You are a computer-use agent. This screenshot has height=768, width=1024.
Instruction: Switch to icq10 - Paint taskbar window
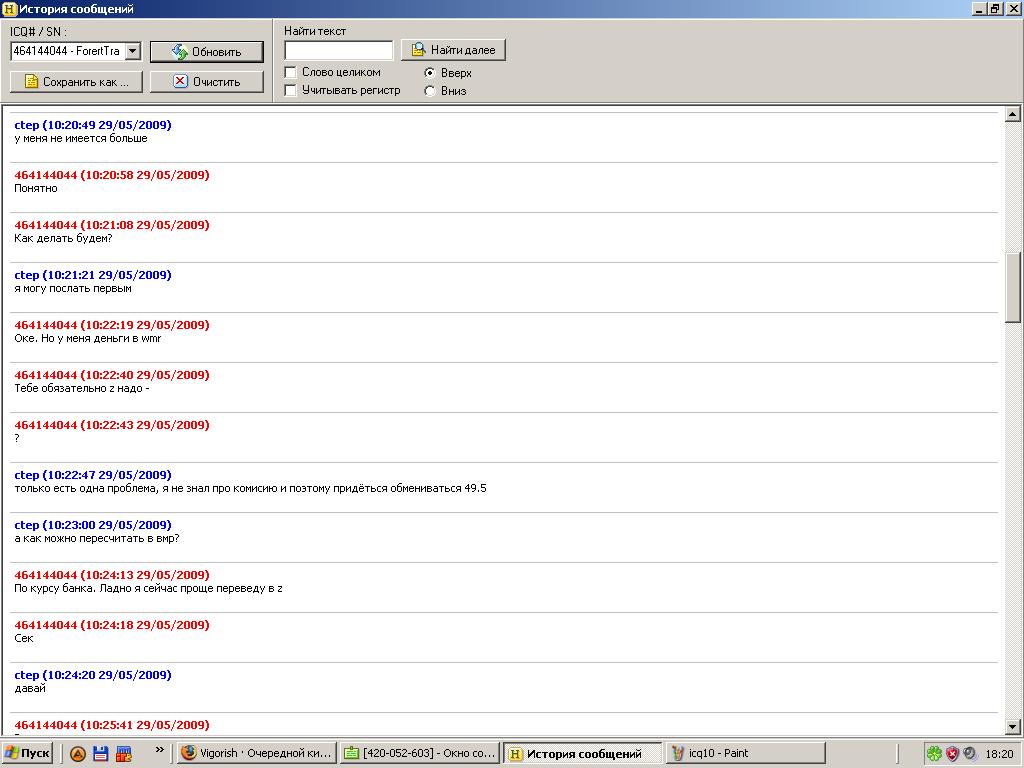click(x=745, y=754)
